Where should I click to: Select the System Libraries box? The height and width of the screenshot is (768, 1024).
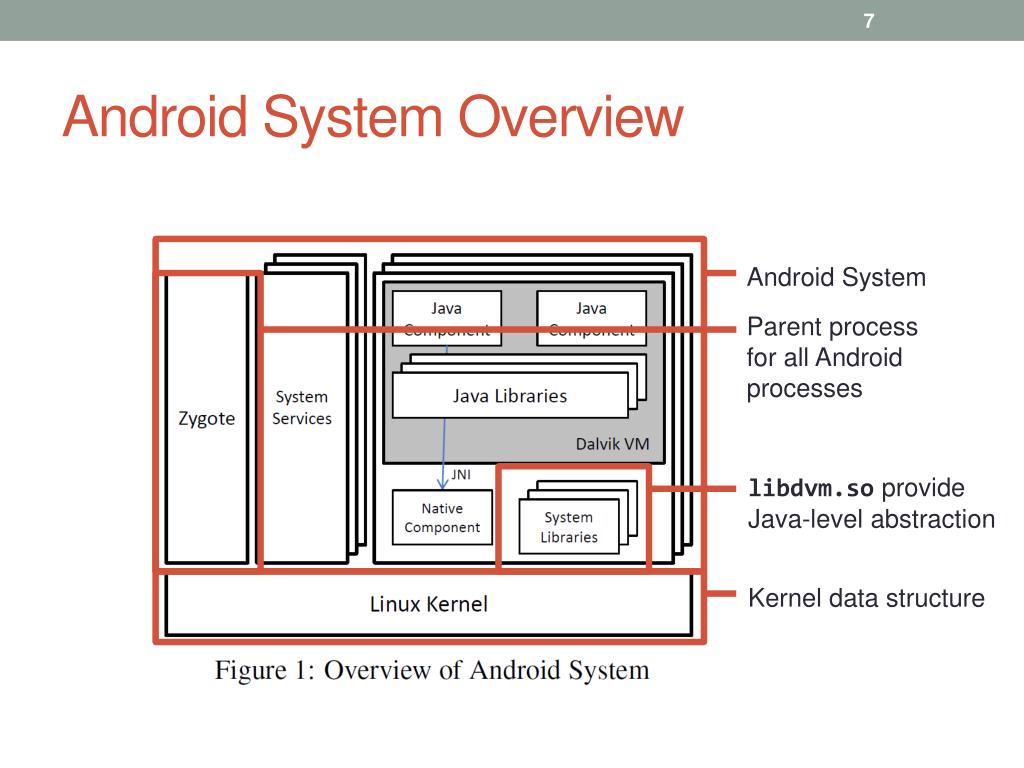[x=569, y=527]
